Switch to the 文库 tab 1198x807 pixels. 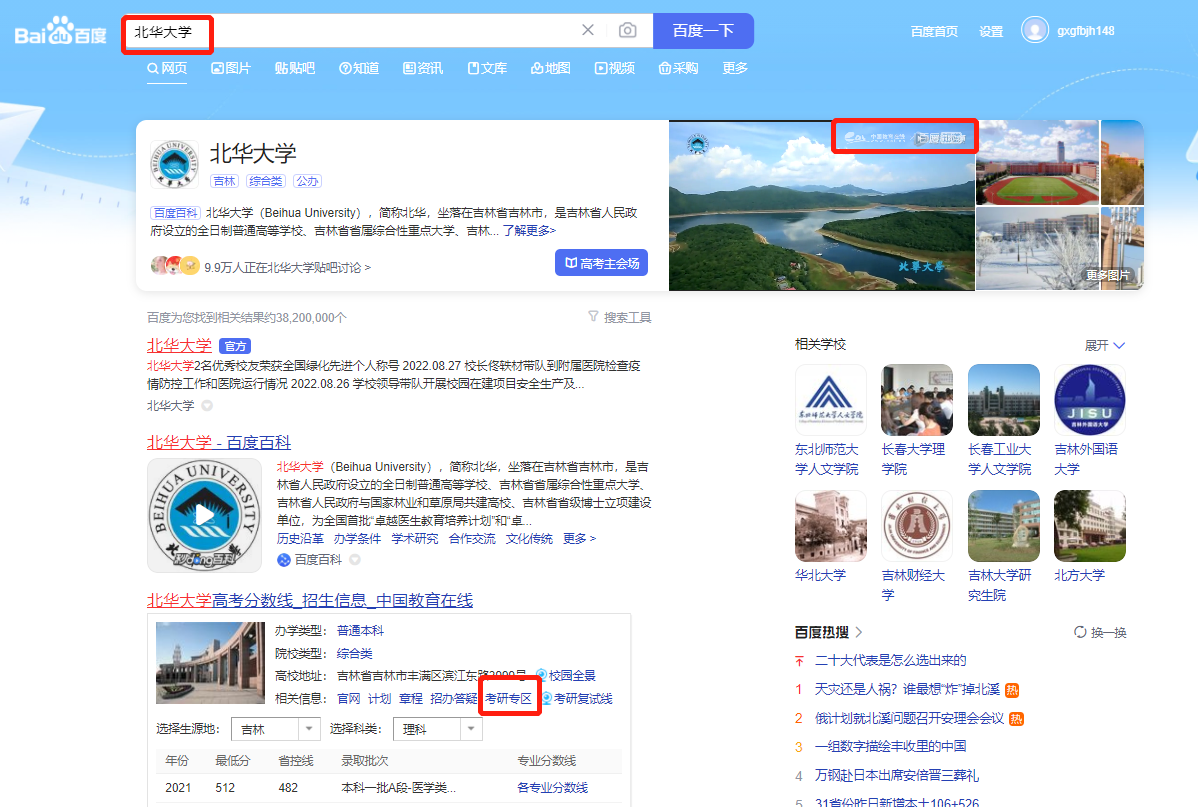[487, 68]
